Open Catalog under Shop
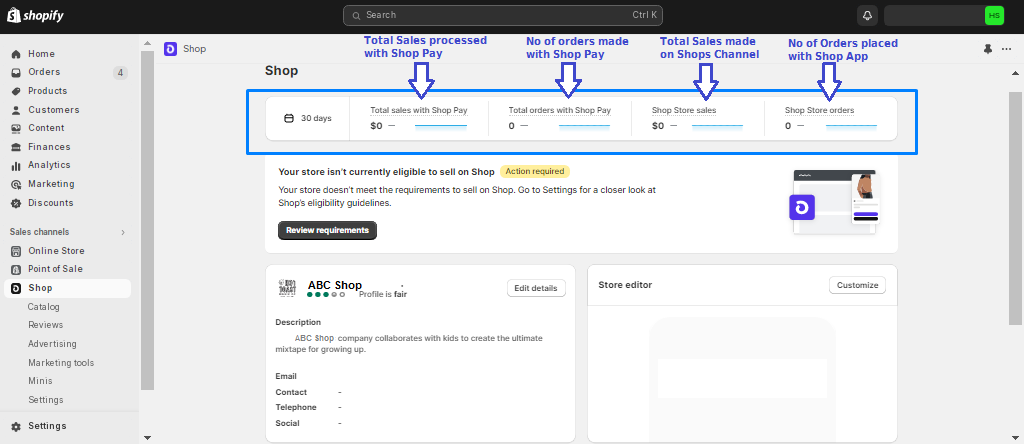 [x=44, y=306]
